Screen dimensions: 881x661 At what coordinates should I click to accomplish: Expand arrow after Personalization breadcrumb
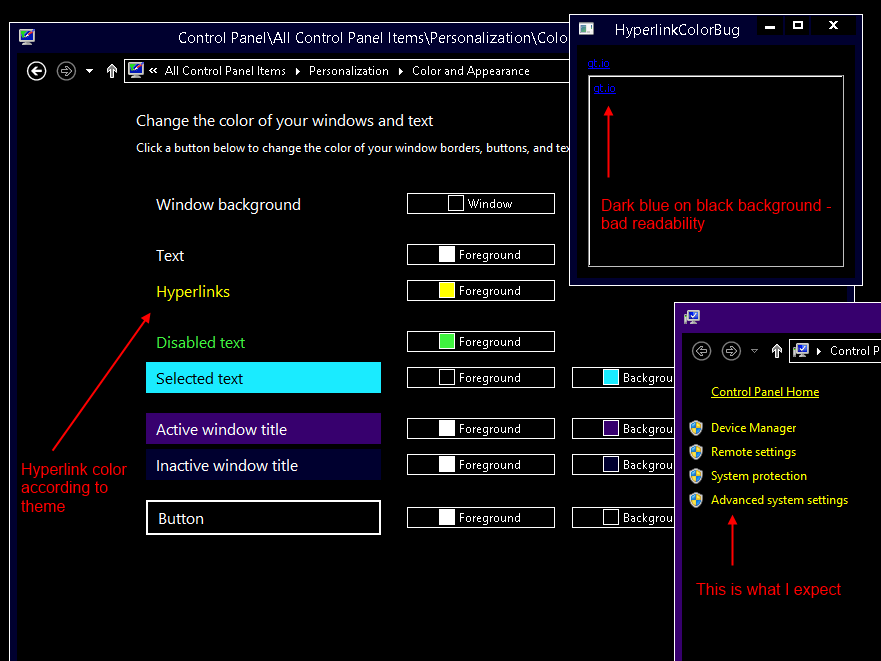tap(401, 71)
